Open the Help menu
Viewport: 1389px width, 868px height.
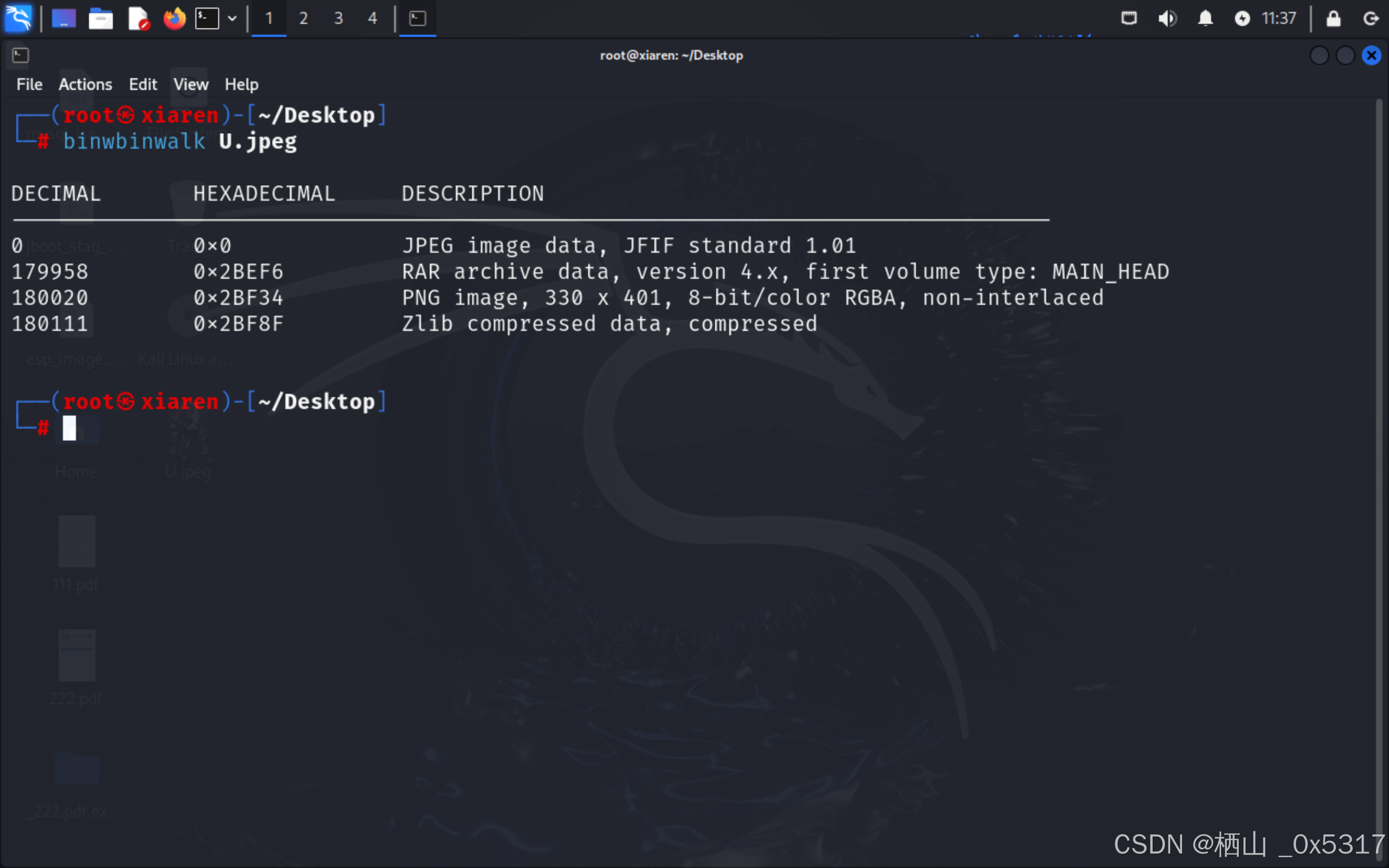tap(241, 85)
